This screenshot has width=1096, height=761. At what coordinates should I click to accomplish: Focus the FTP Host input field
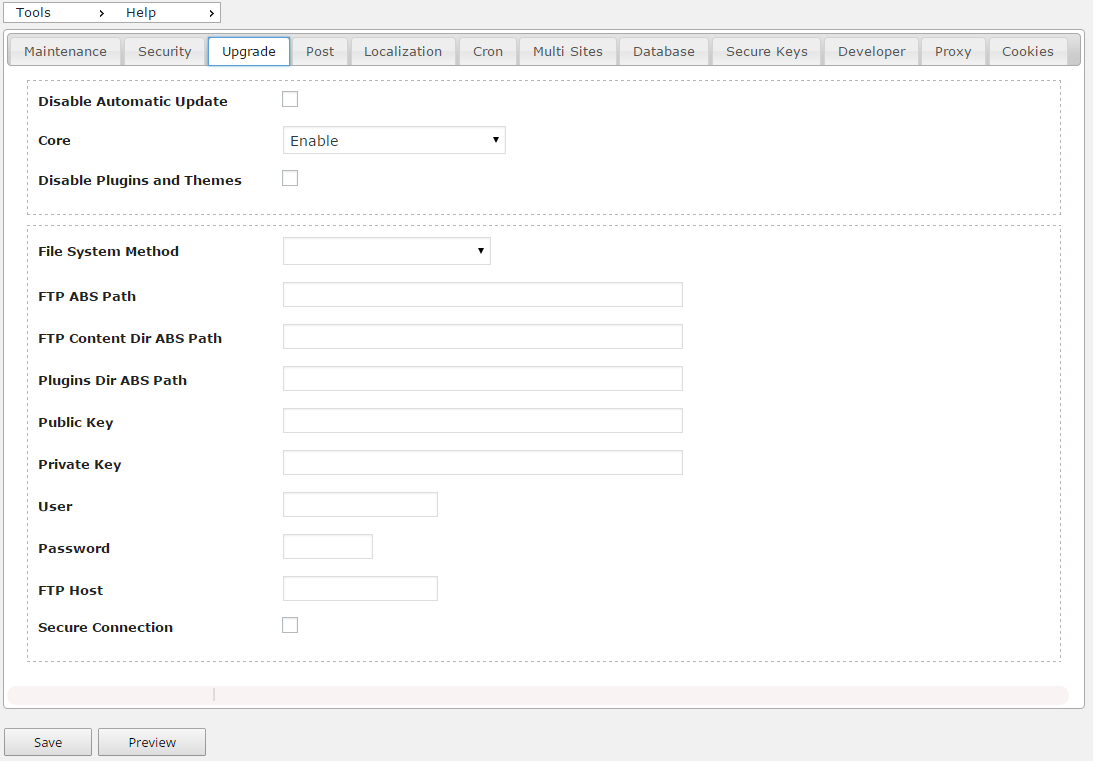(361, 588)
